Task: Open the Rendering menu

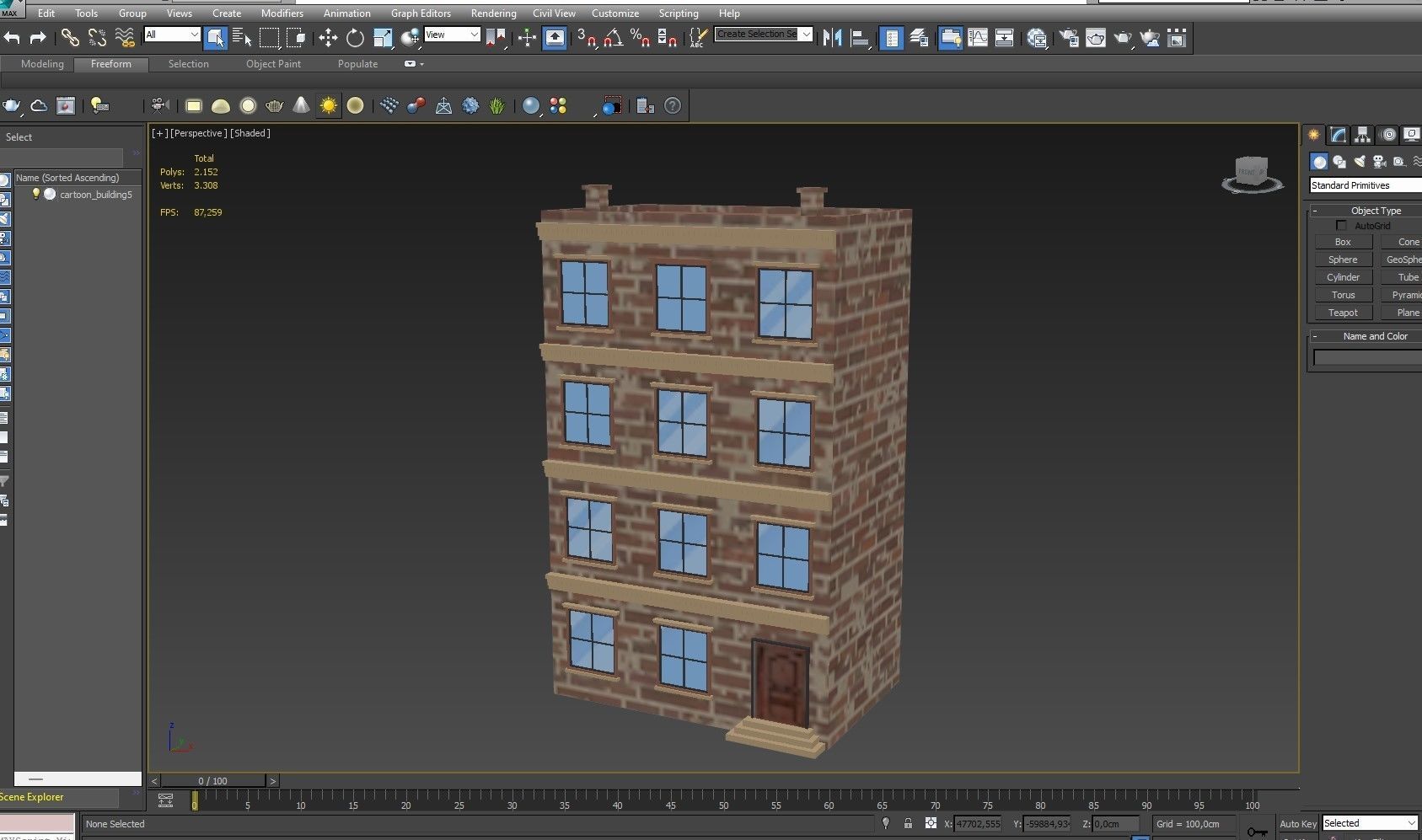Action: coord(493,13)
